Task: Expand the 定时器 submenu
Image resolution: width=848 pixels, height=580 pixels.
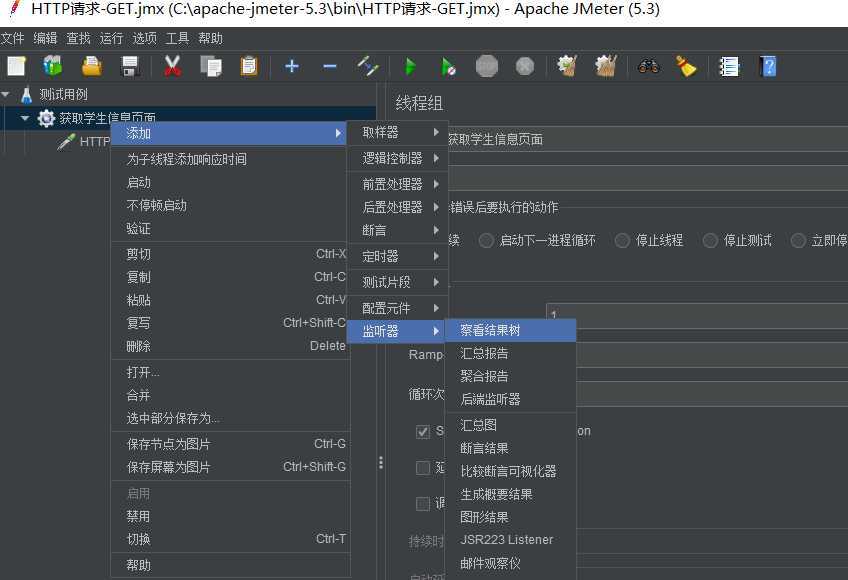Action: pyautogui.click(x=398, y=256)
